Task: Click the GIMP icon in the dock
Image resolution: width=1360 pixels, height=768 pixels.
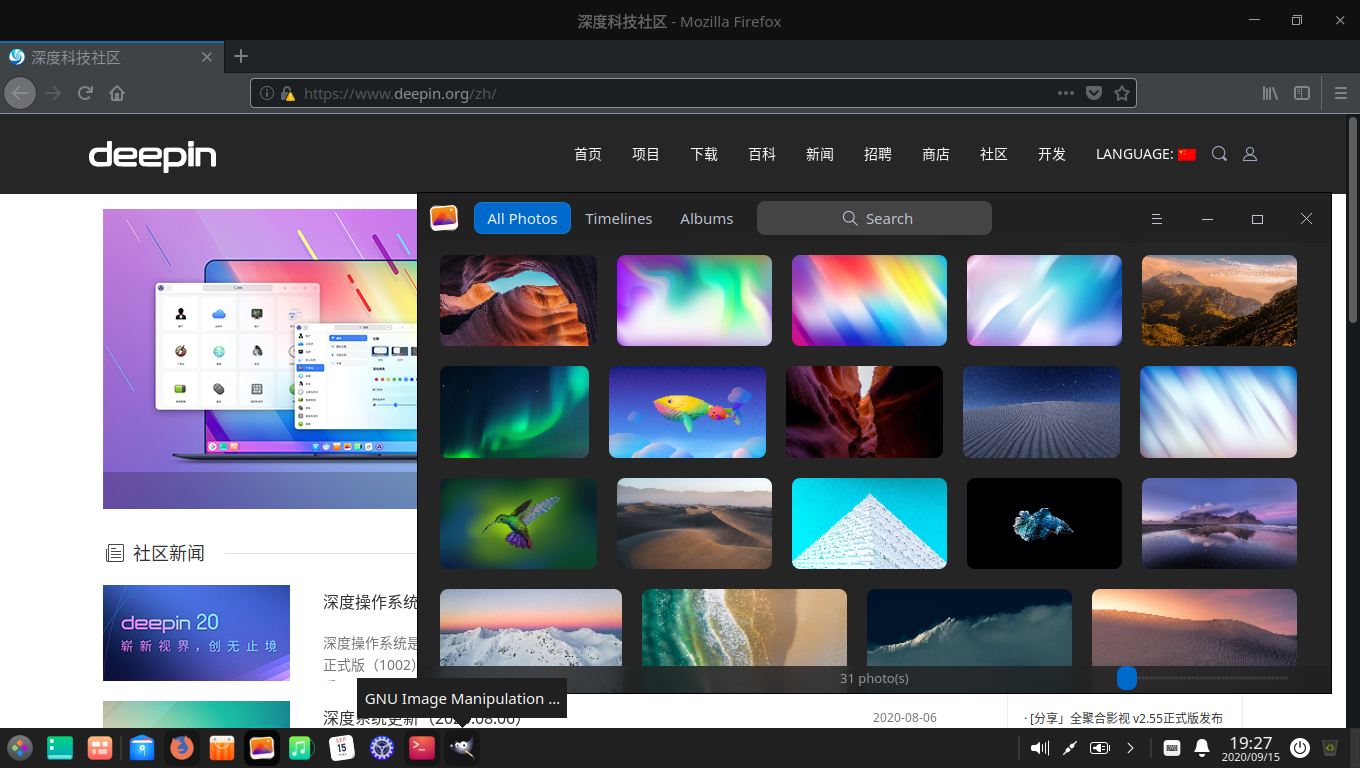Action: [x=462, y=747]
